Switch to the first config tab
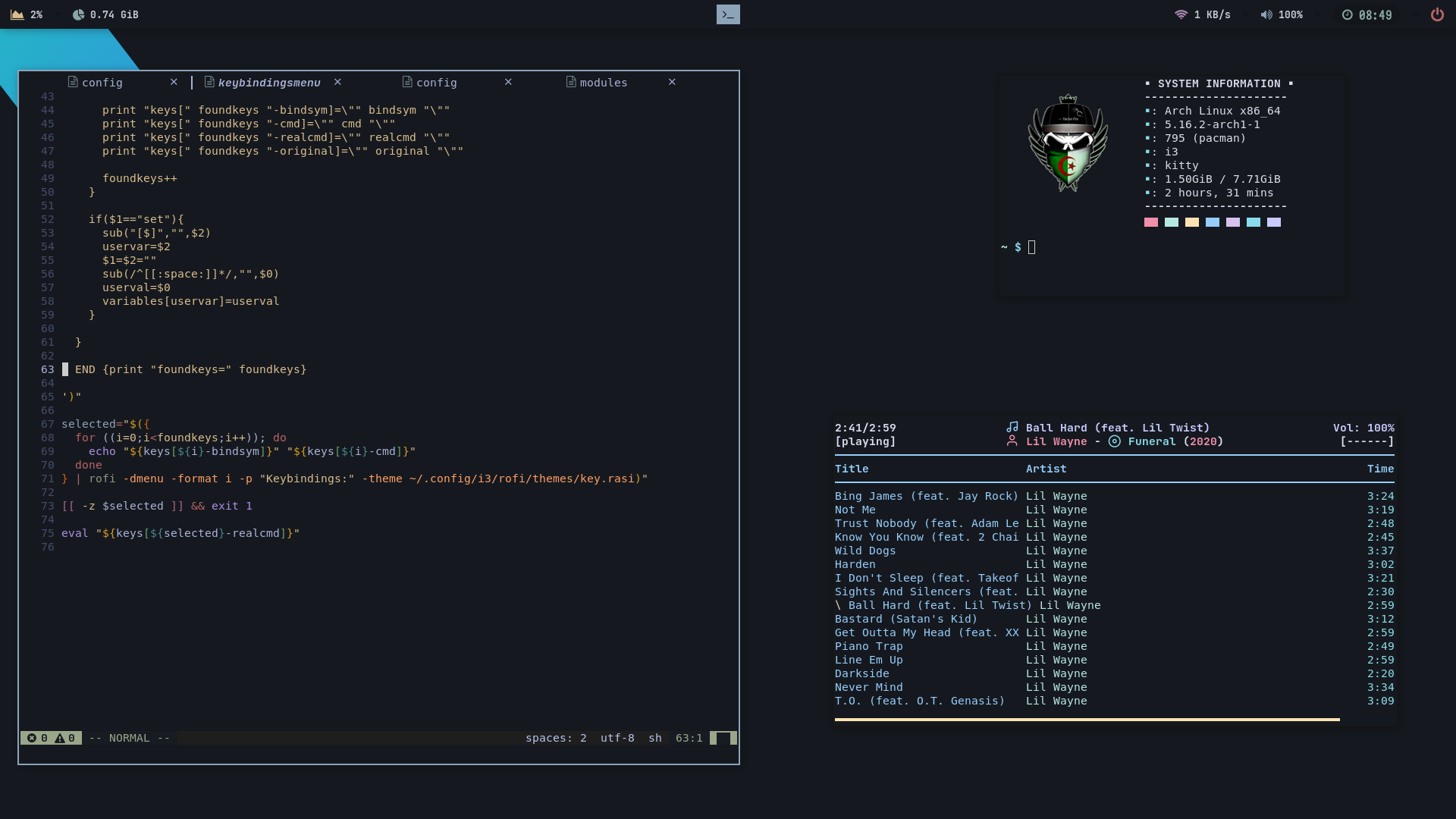The image size is (1456, 819). [x=102, y=83]
